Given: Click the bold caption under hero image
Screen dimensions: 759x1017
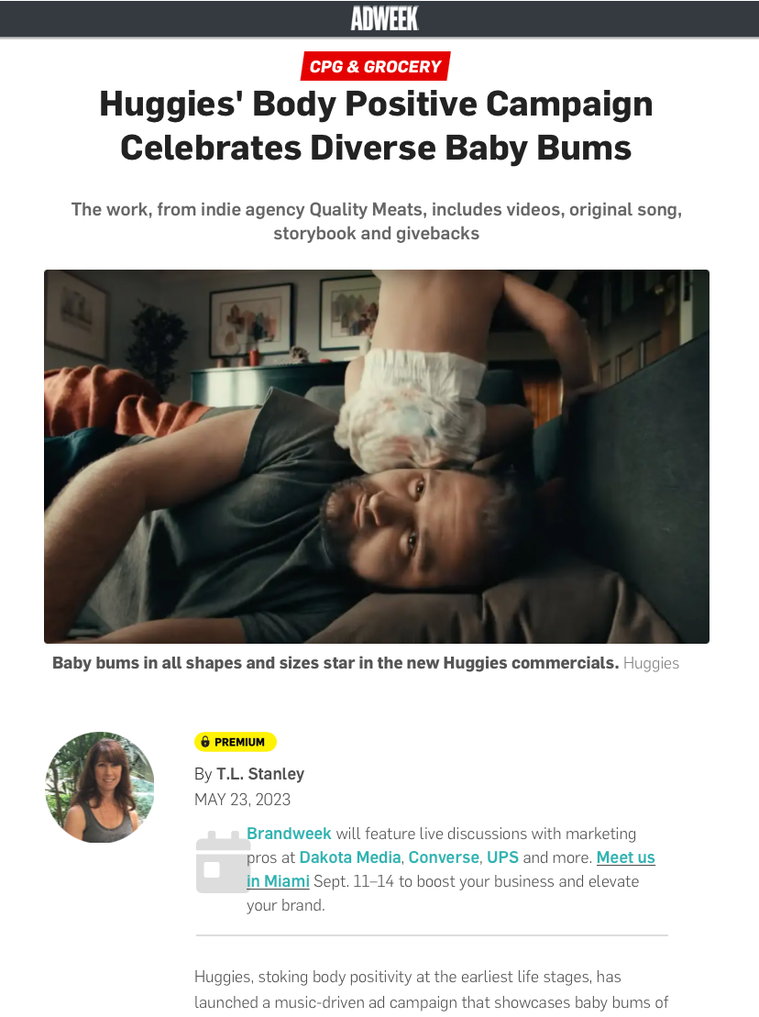Looking at the screenshot, I should 335,664.
